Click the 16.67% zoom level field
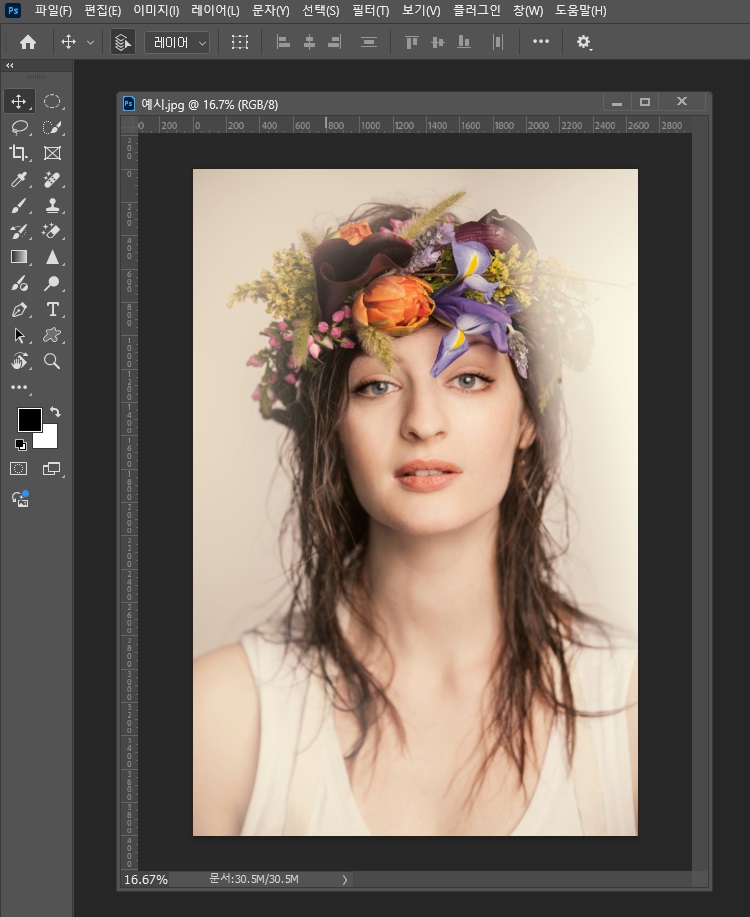Image resolution: width=750 pixels, height=917 pixels. click(145, 880)
